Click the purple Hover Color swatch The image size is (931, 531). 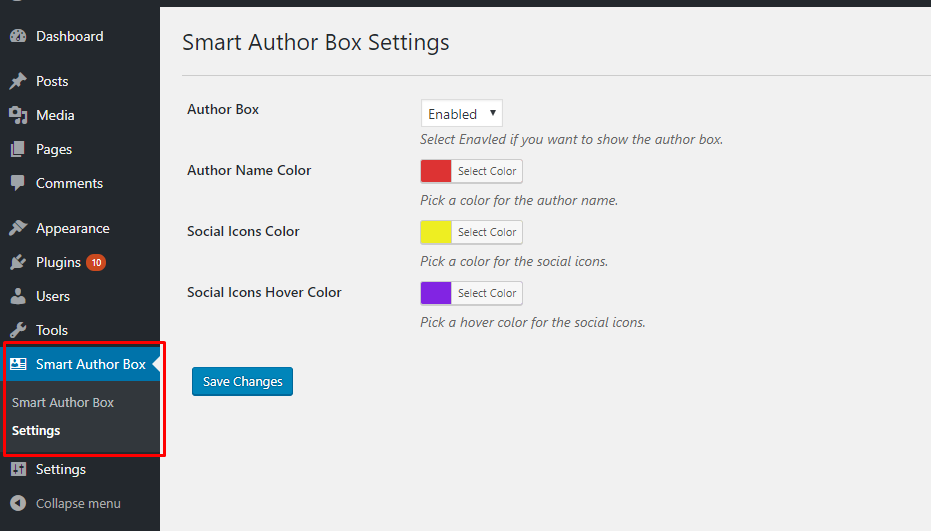click(x=436, y=293)
